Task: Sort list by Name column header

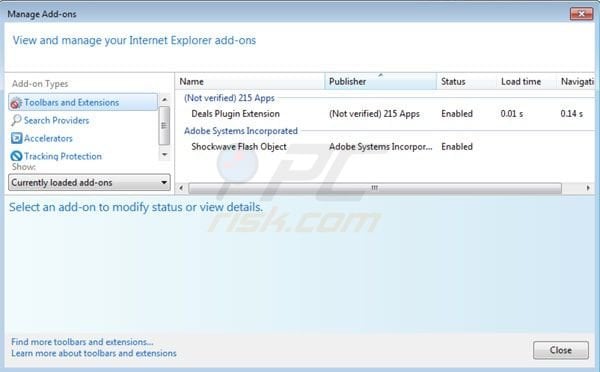Action: click(250, 82)
